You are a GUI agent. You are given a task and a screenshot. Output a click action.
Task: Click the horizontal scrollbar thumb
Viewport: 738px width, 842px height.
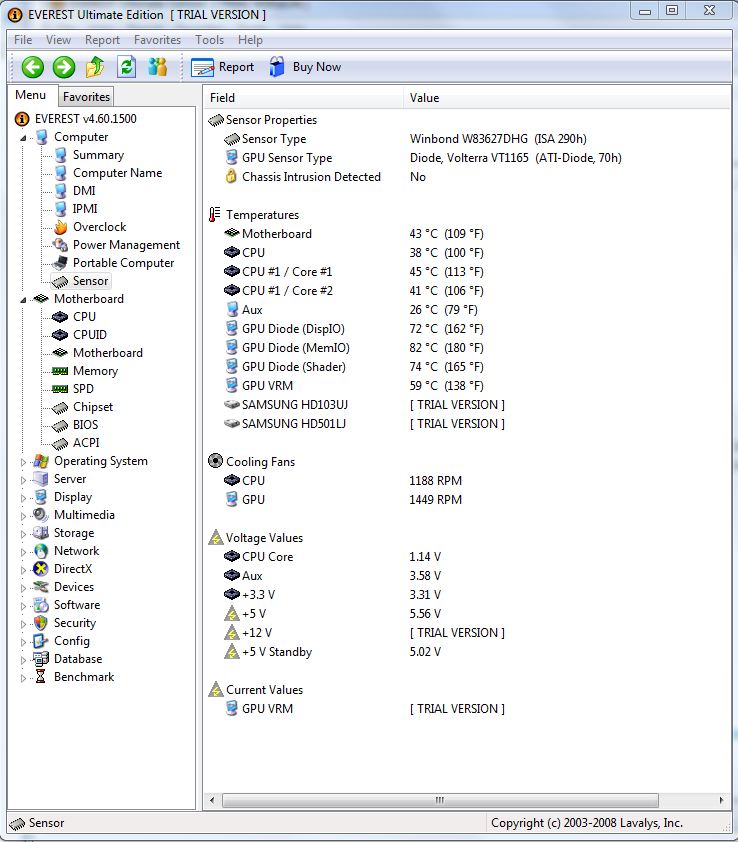(440, 800)
